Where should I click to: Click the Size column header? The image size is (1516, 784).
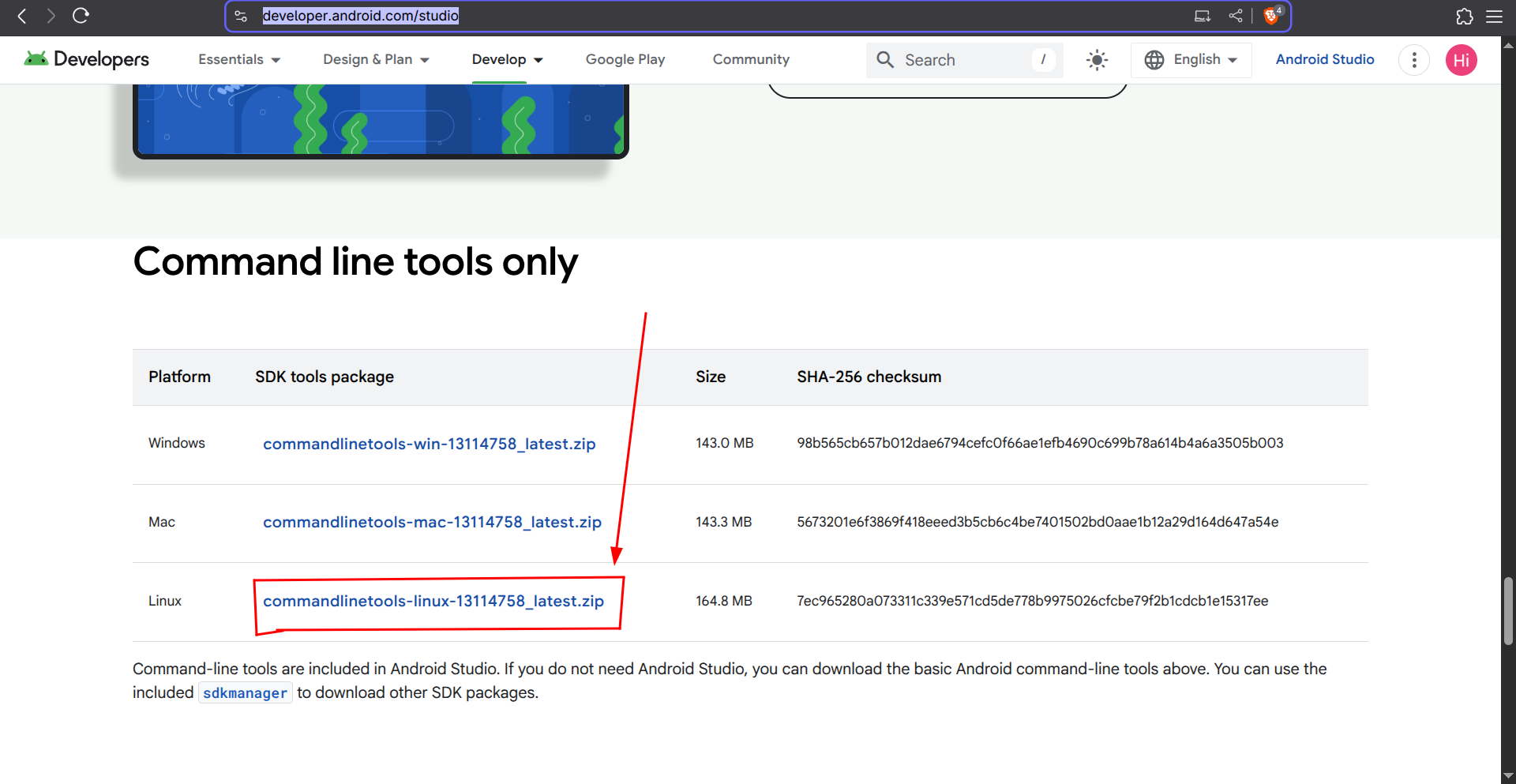coord(711,377)
